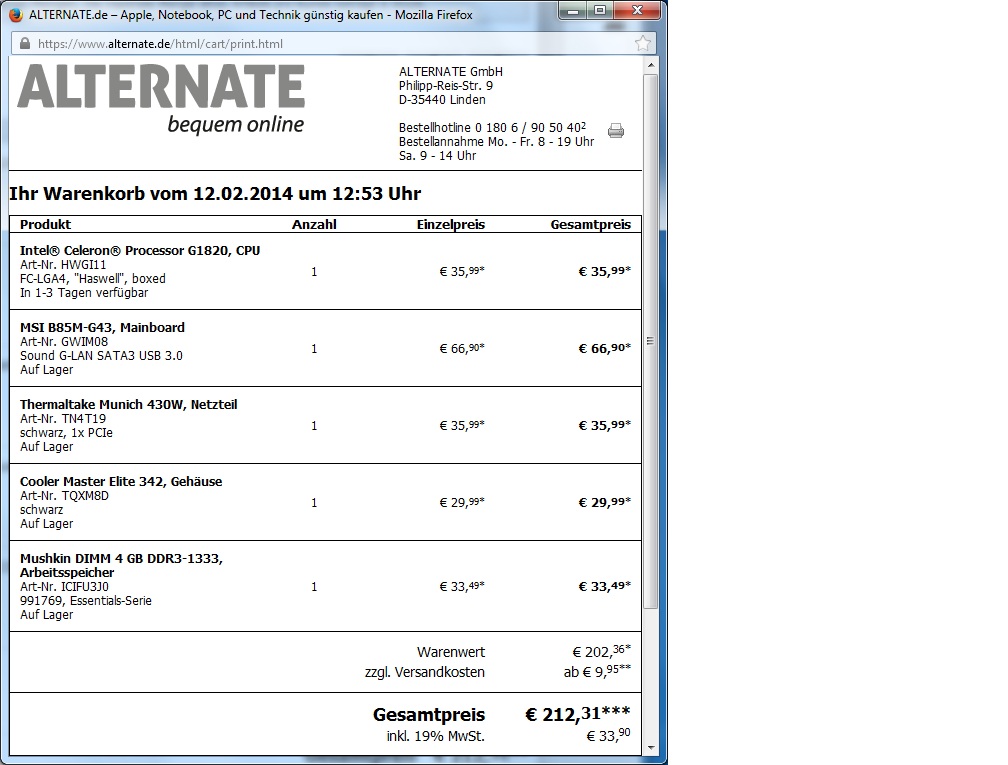Click the MwSt. amount € 33,90
Screen dimensions: 1008x765
(x=608, y=735)
